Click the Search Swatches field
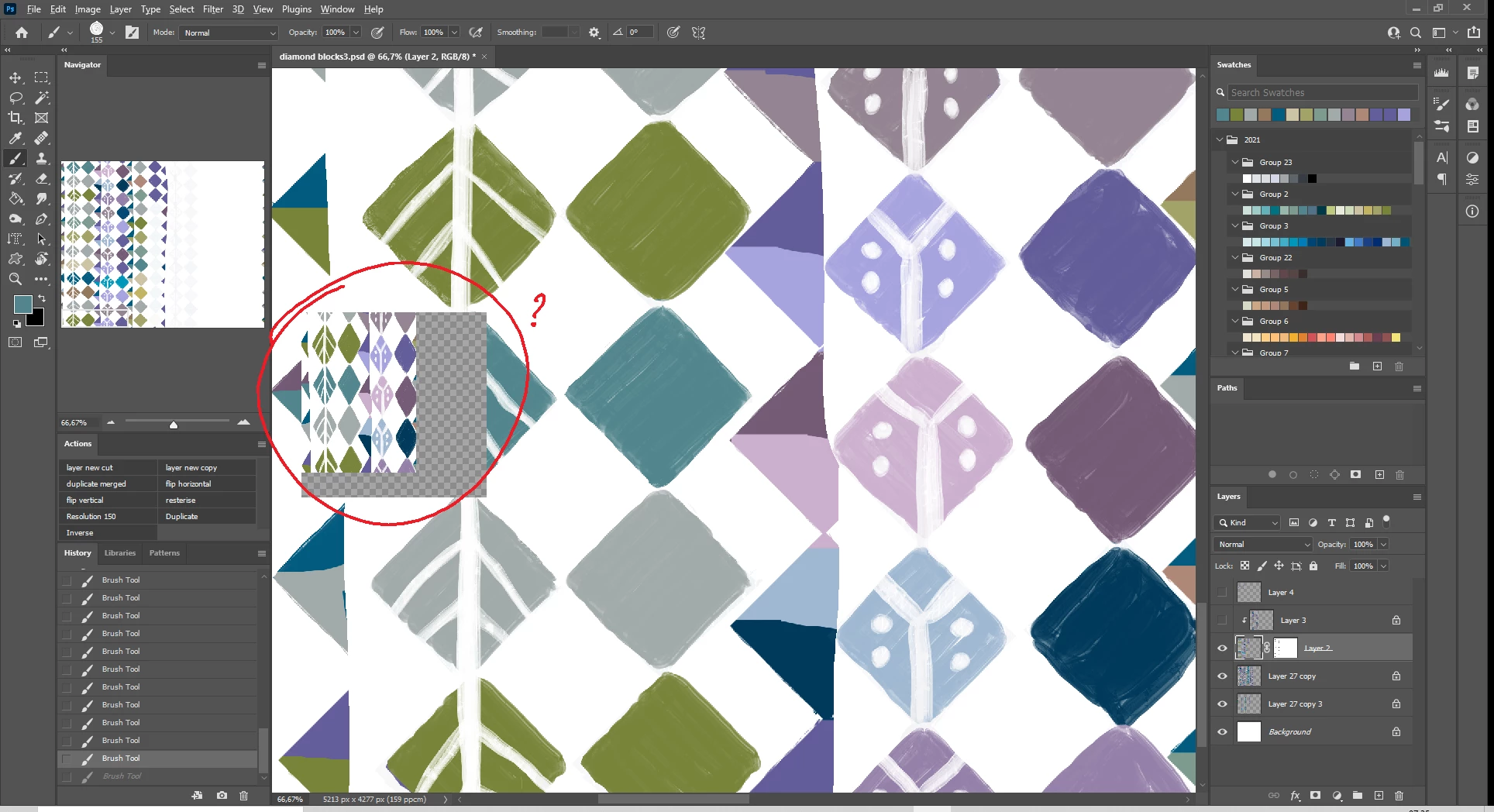The width and height of the screenshot is (1494, 812). [x=1324, y=92]
